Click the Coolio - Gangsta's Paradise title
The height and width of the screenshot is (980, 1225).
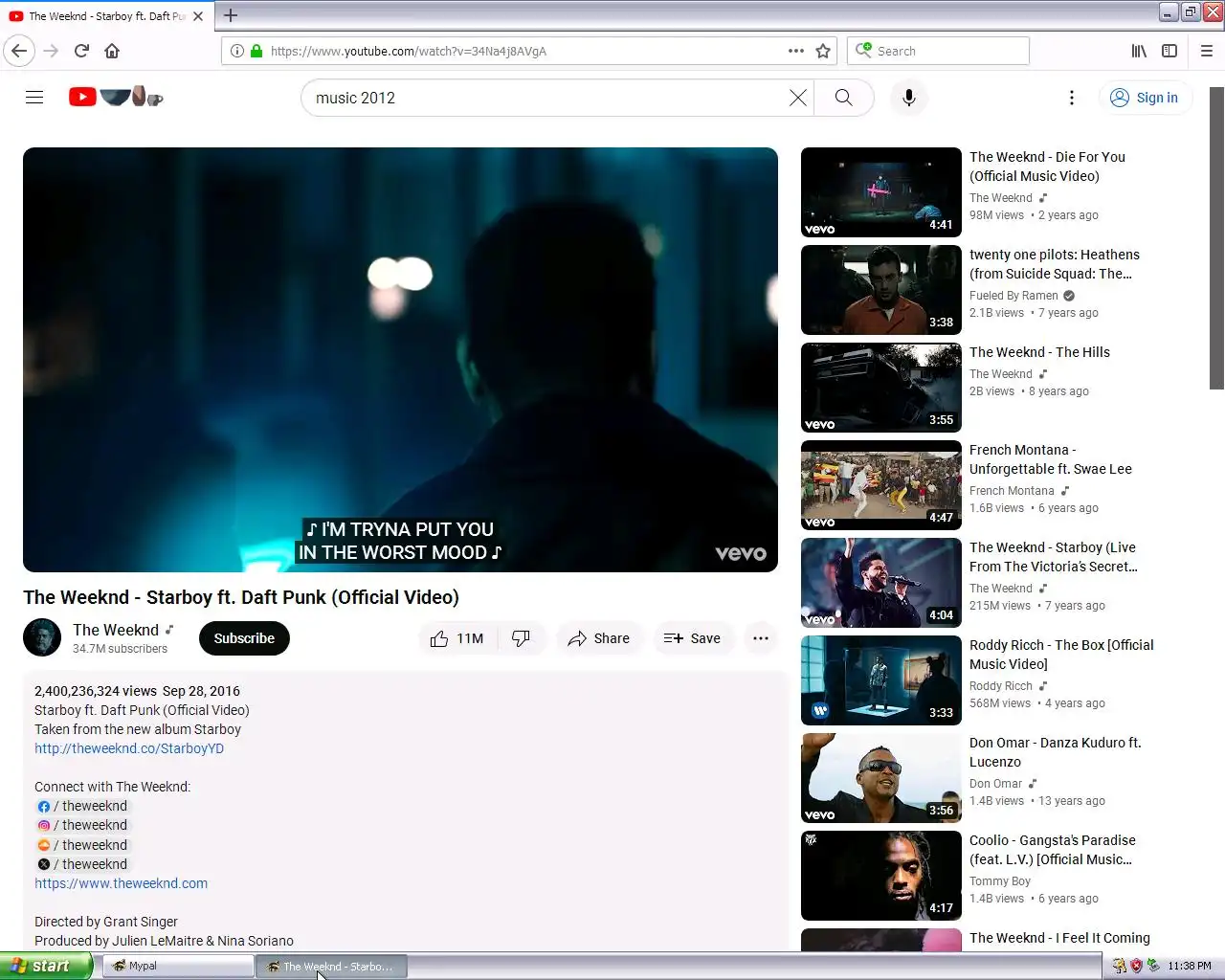pyautogui.click(x=1053, y=850)
